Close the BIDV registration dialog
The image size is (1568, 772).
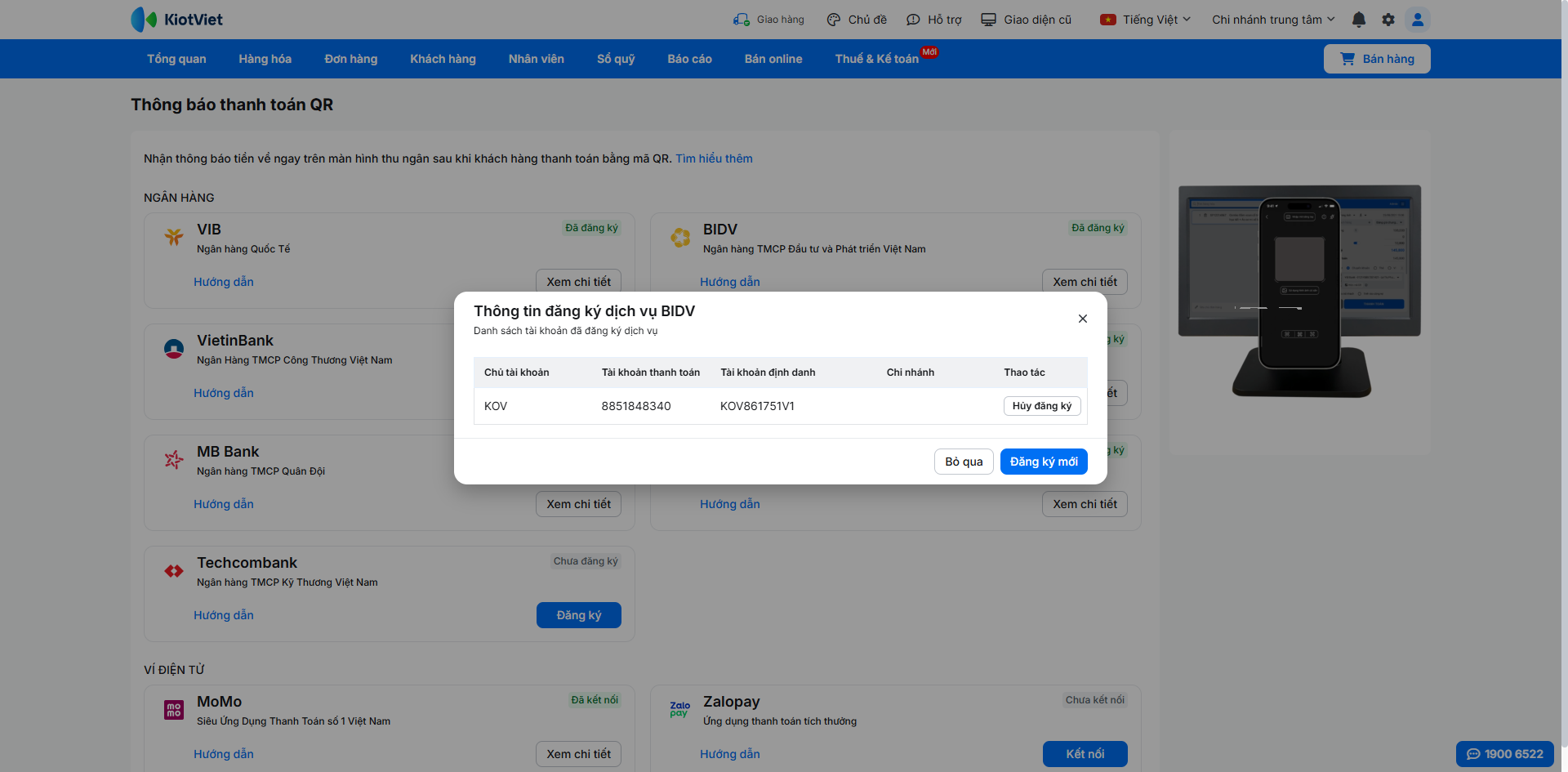[1083, 319]
